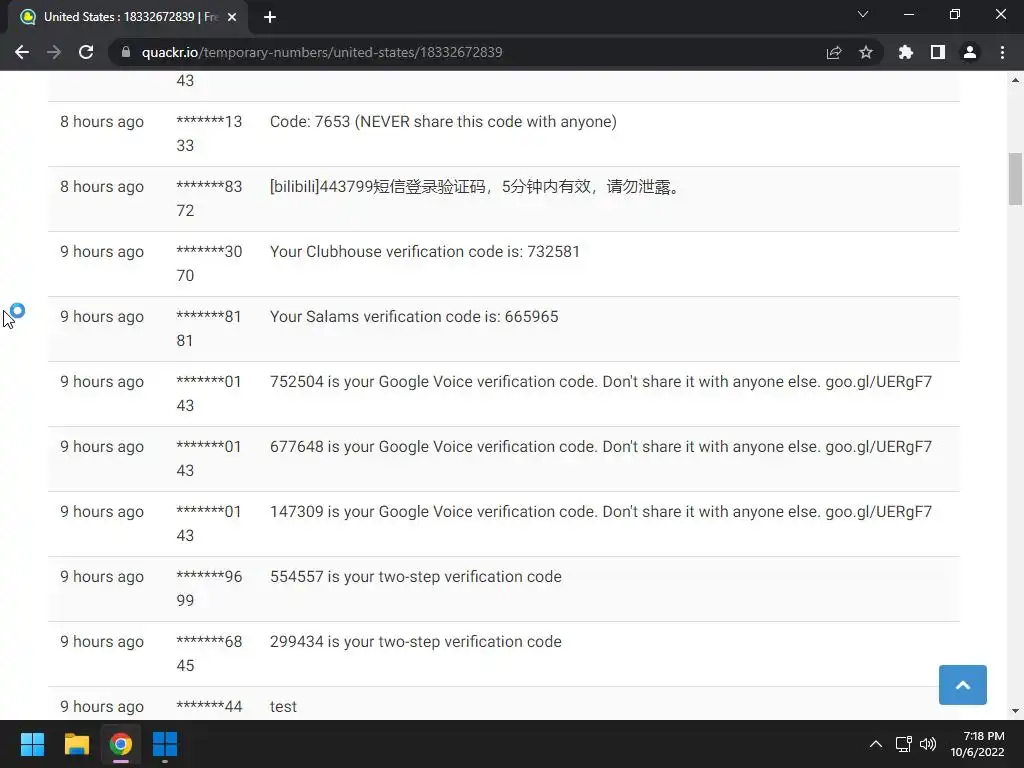Click the Chrome taskbar icon
Screen dimensions: 1024x768
click(121, 744)
